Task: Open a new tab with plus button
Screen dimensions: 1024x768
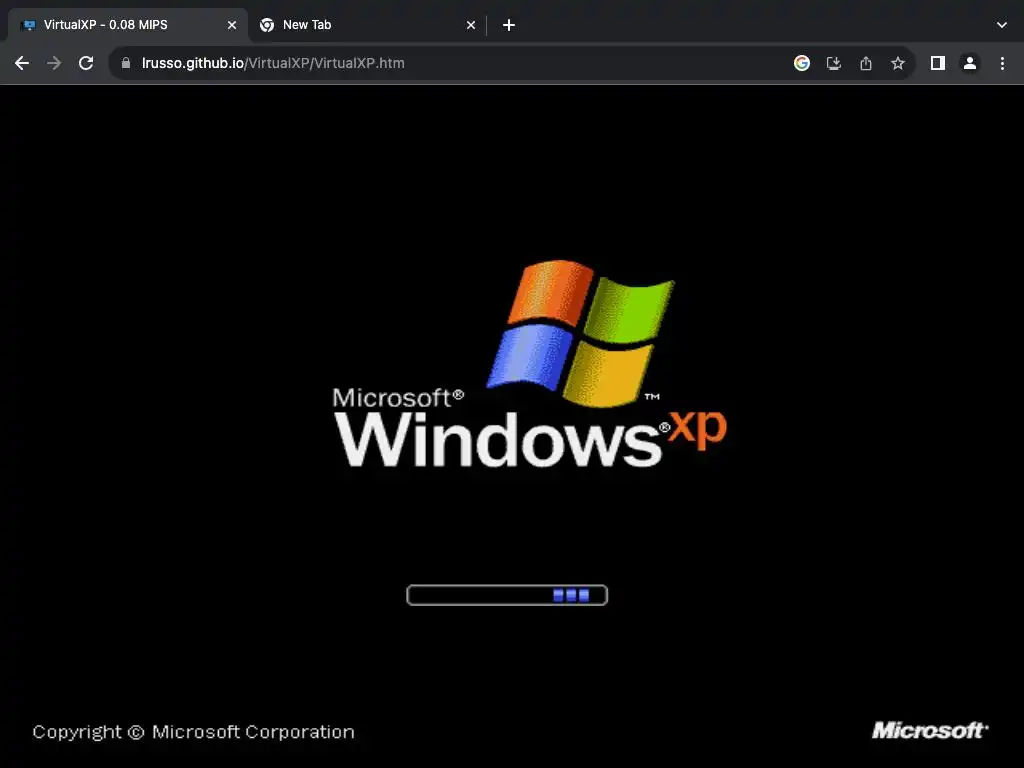Action: (x=509, y=25)
